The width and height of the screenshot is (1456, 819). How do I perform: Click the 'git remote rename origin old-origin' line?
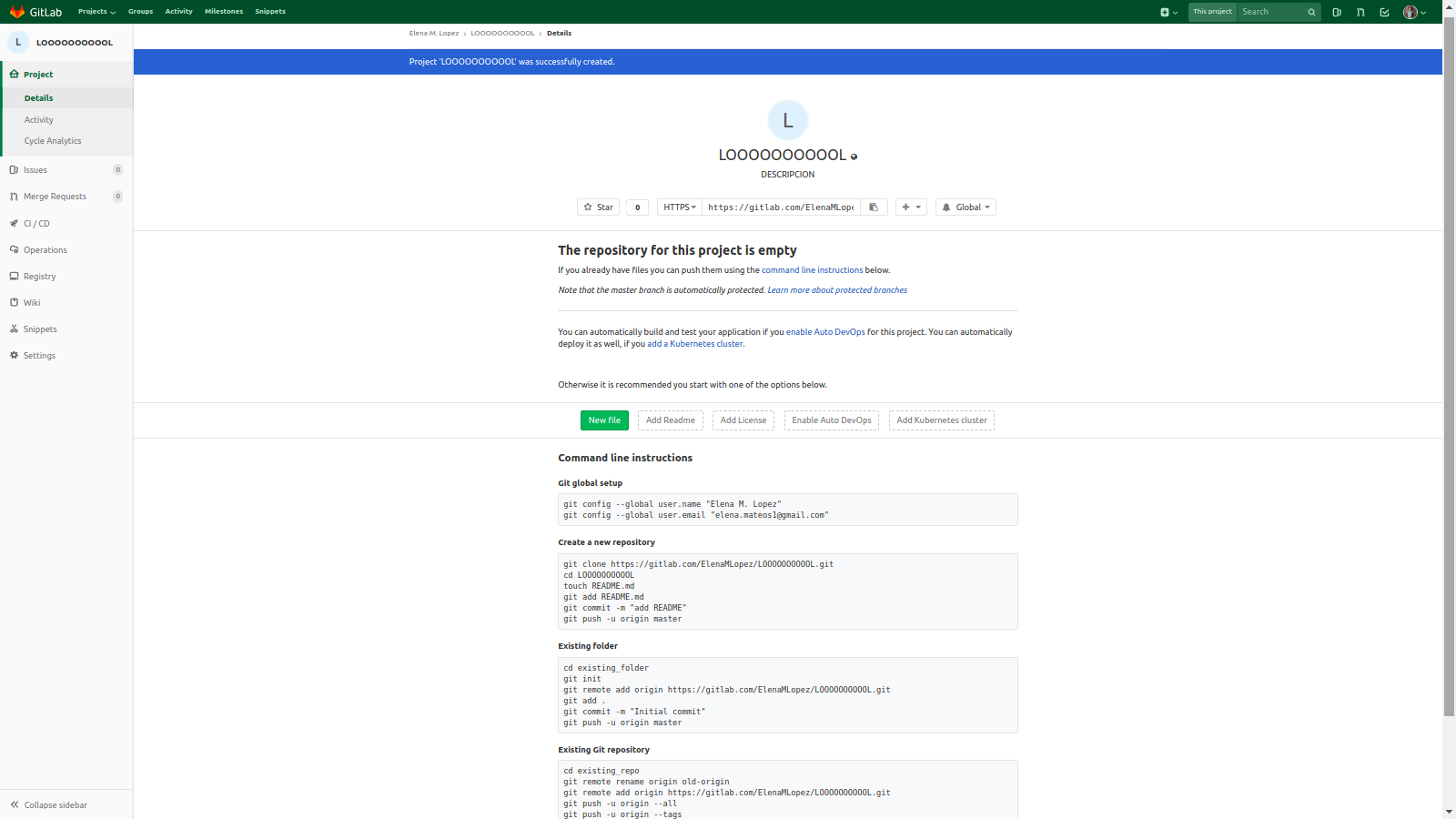646,782
